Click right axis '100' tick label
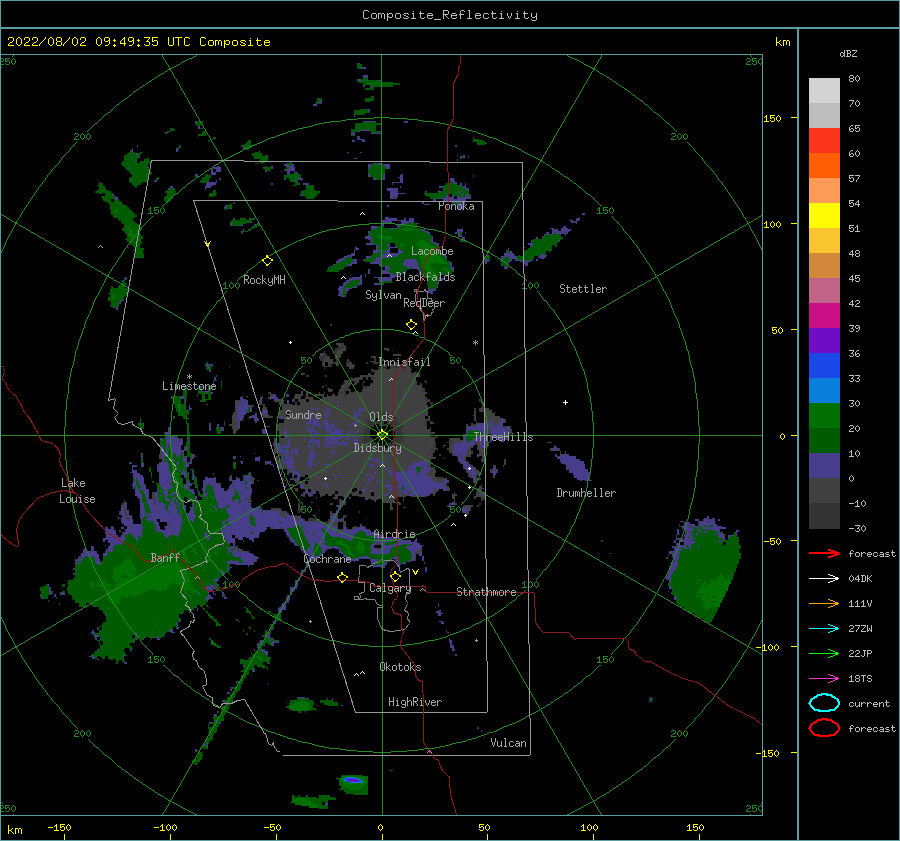900x841 pixels. (772, 224)
